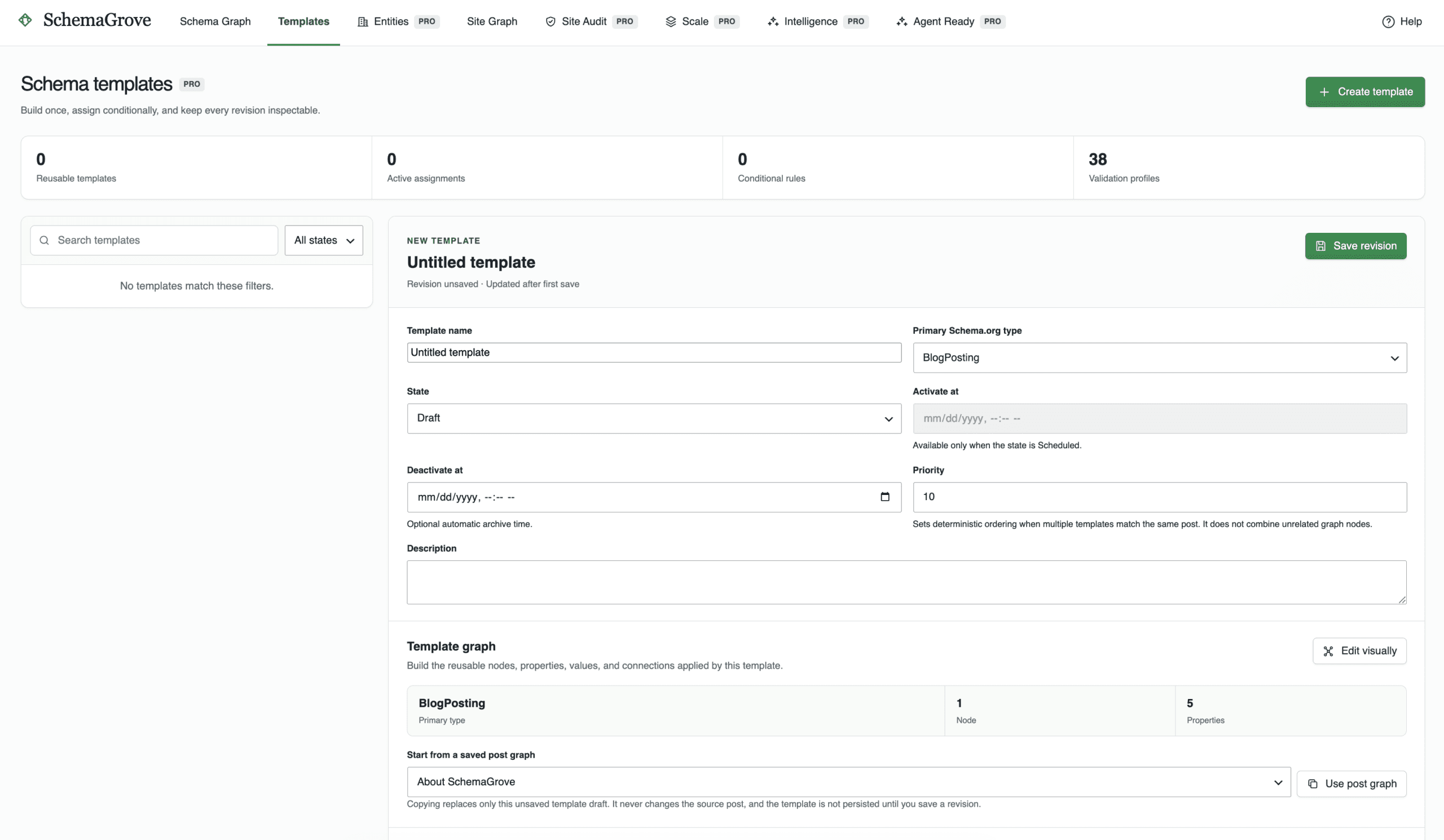Image resolution: width=1444 pixels, height=840 pixels.
Task: Click the Activate at date field
Action: click(x=1160, y=418)
